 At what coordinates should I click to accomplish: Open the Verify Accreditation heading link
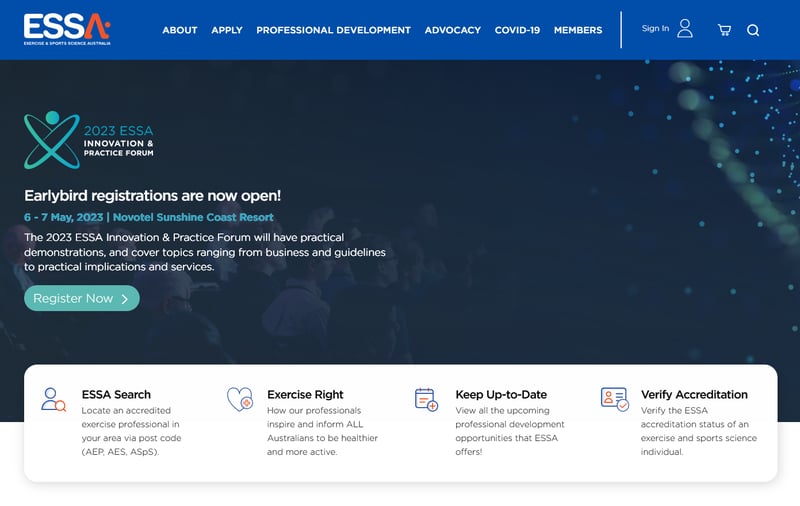[x=694, y=394]
